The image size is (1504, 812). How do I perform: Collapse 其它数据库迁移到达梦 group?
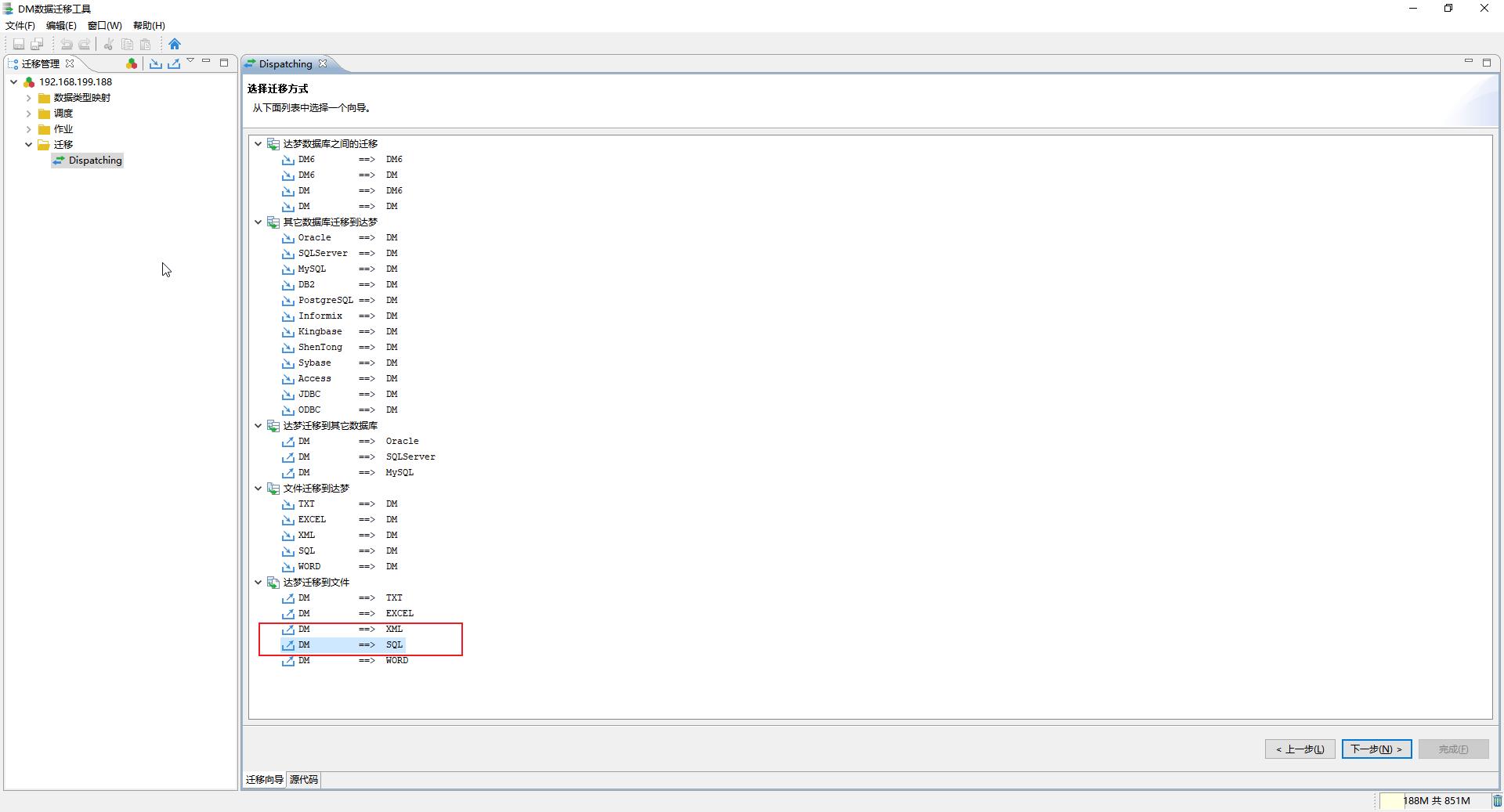(x=258, y=222)
